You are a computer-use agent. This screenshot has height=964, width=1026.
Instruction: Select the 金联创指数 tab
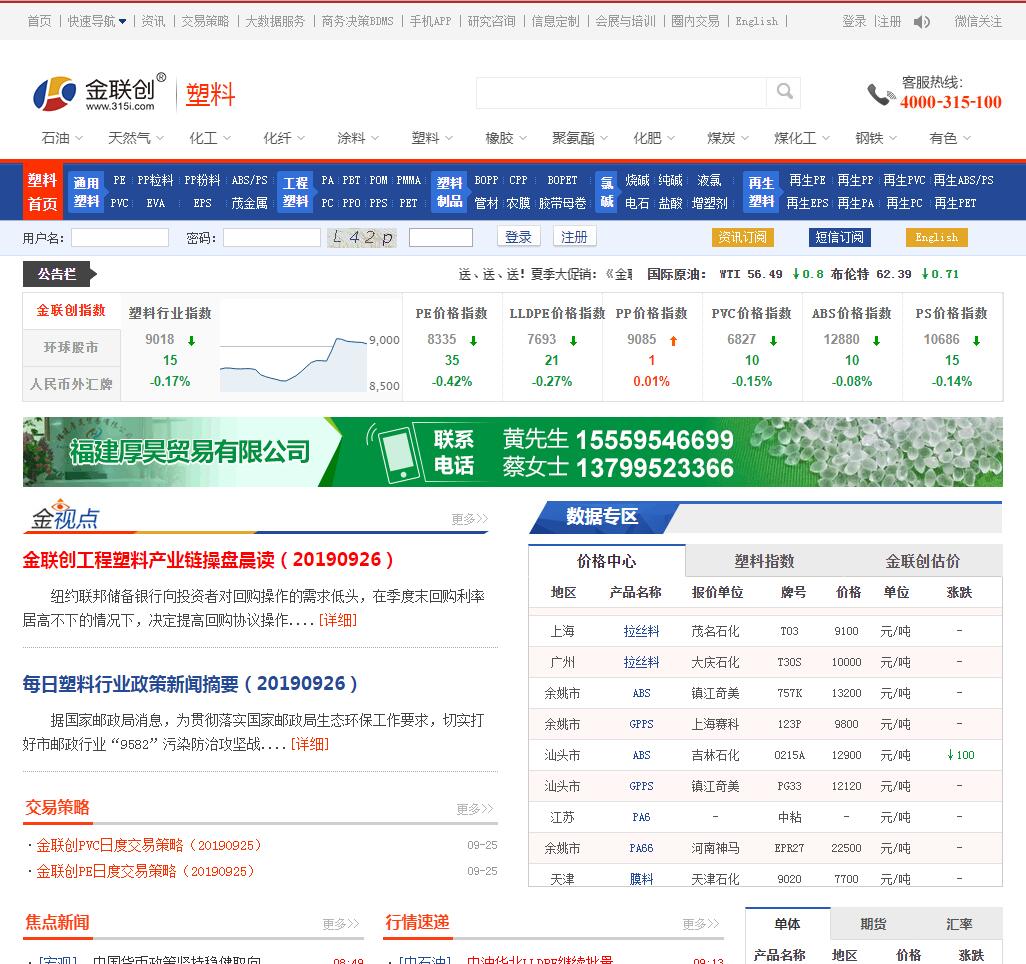tap(71, 311)
